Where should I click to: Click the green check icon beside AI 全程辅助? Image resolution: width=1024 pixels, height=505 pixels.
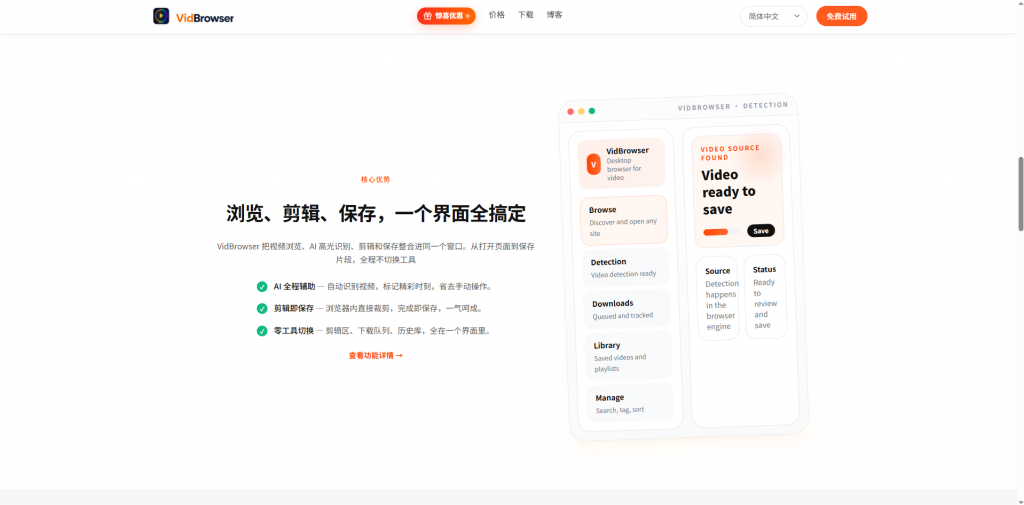262,286
